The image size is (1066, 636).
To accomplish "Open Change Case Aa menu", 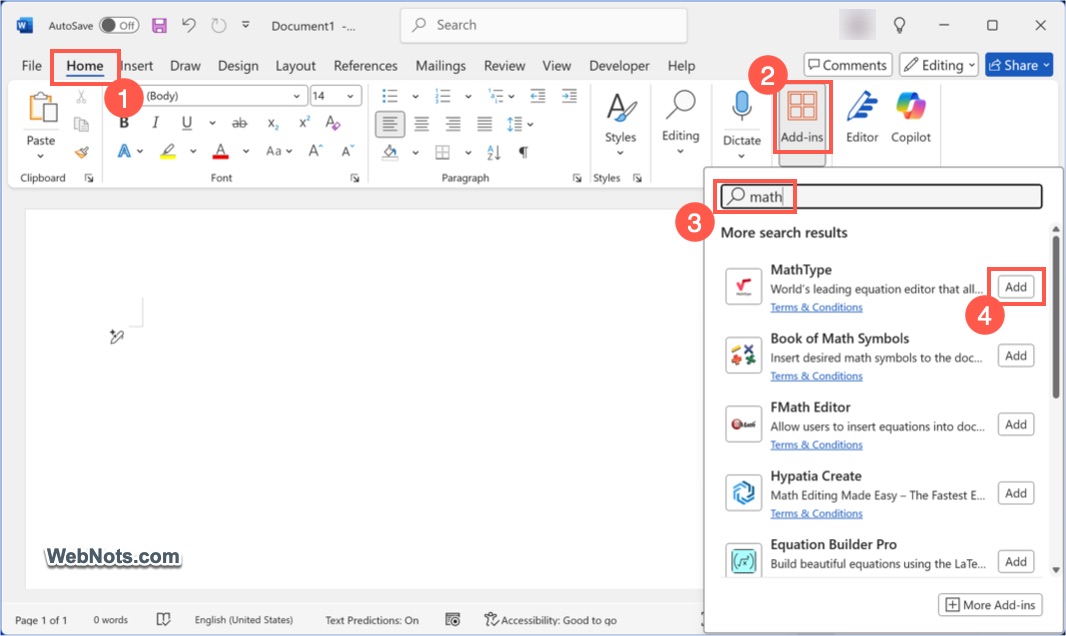I will pyautogui.click(x=279, y=151).
